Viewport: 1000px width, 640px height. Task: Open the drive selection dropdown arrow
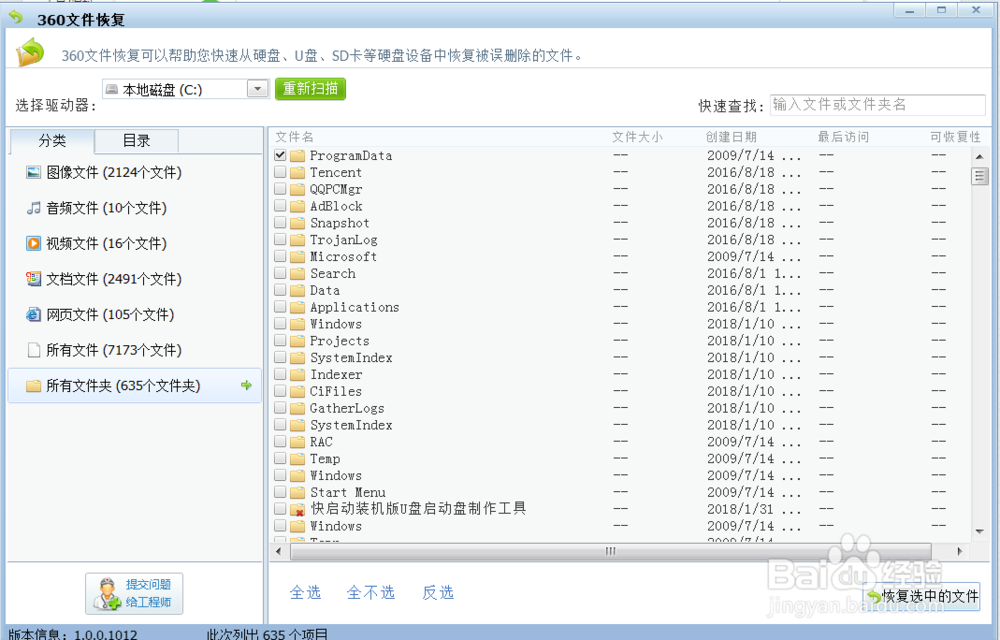[x=258, y=89]
